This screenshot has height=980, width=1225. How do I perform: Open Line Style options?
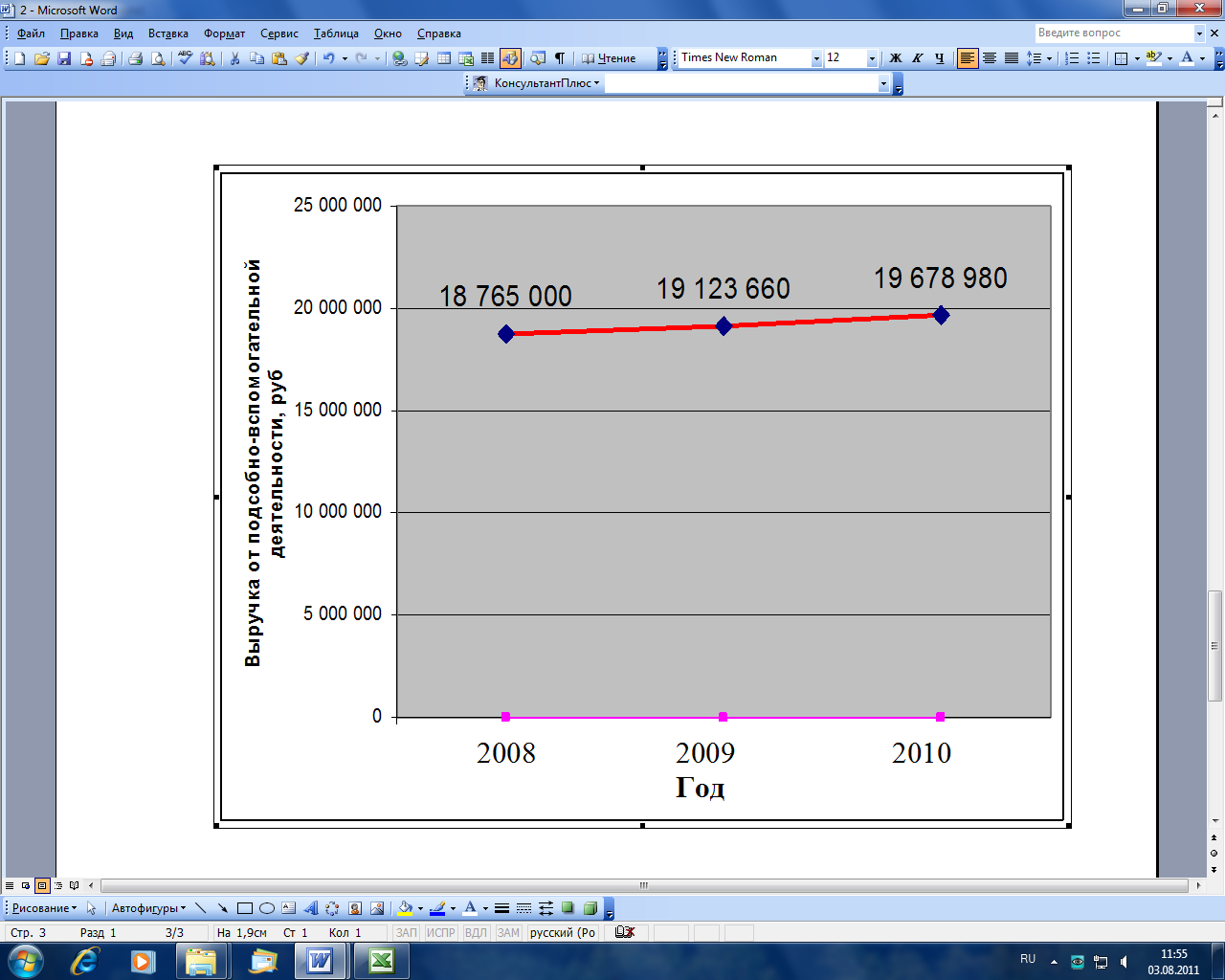[x=501, y=908]
